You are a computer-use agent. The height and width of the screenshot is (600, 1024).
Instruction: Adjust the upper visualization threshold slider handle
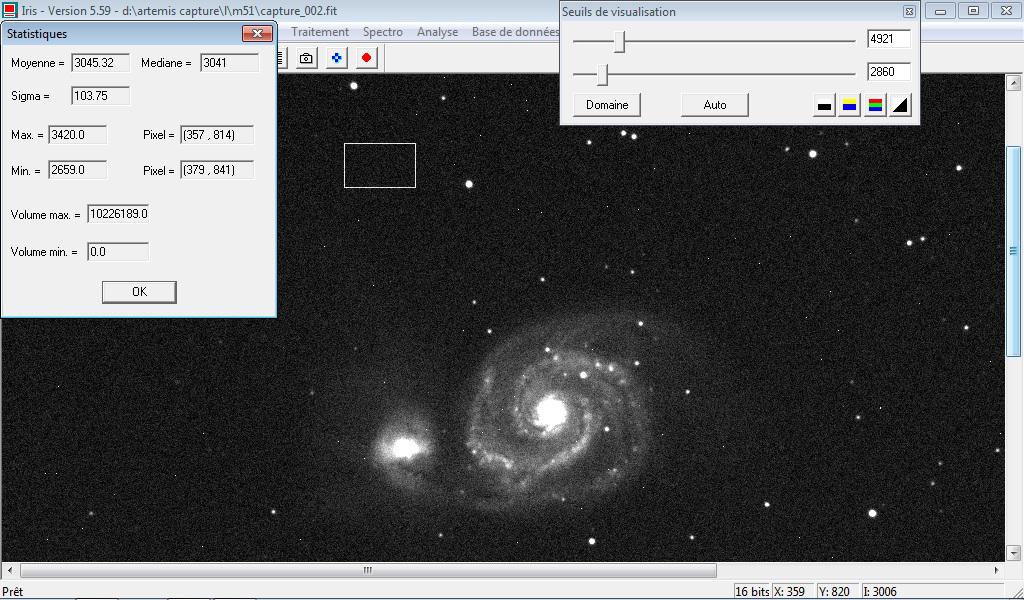click(620, 41)
